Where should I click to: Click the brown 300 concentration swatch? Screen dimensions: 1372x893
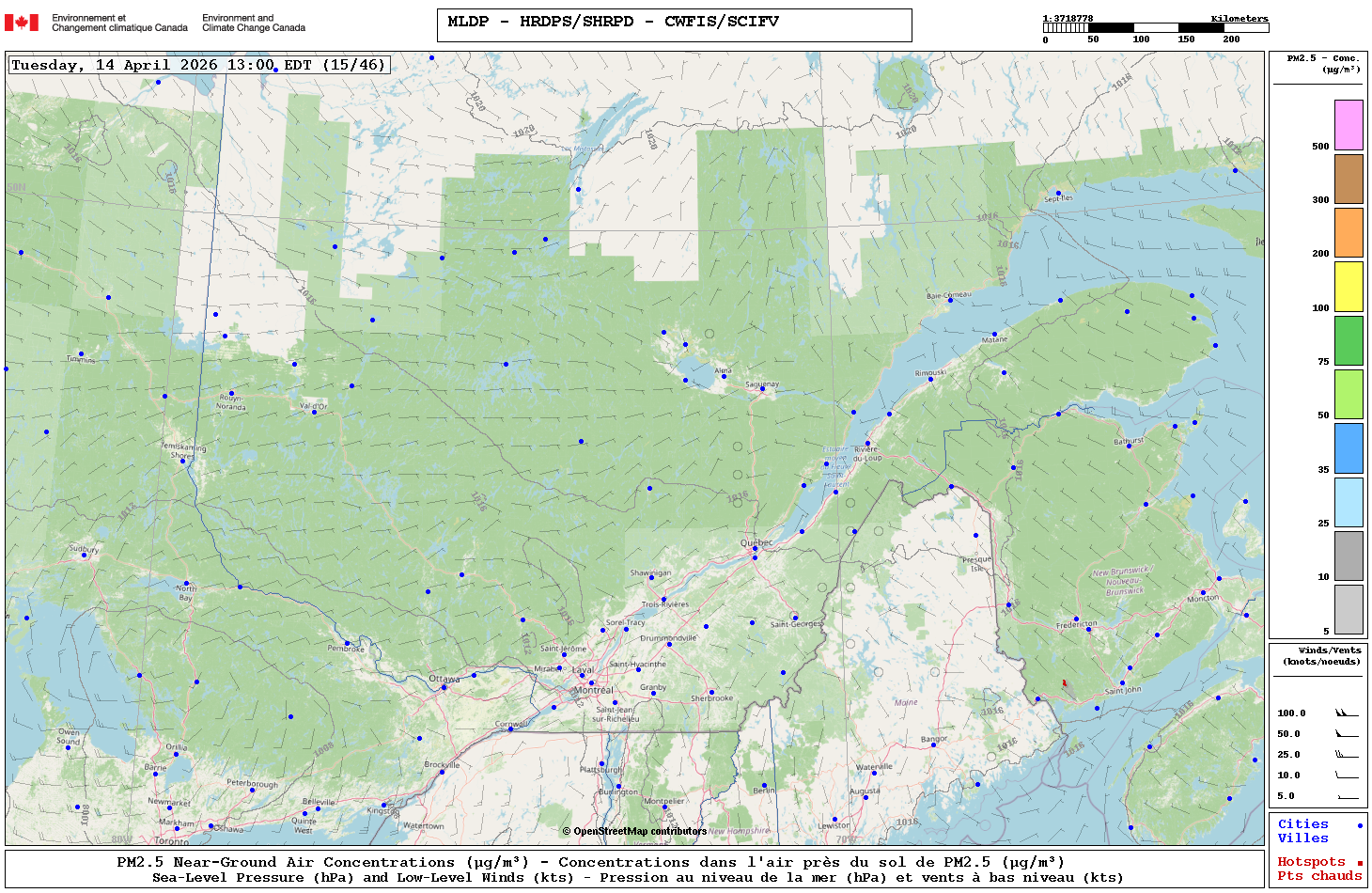tap(1349, 179)
